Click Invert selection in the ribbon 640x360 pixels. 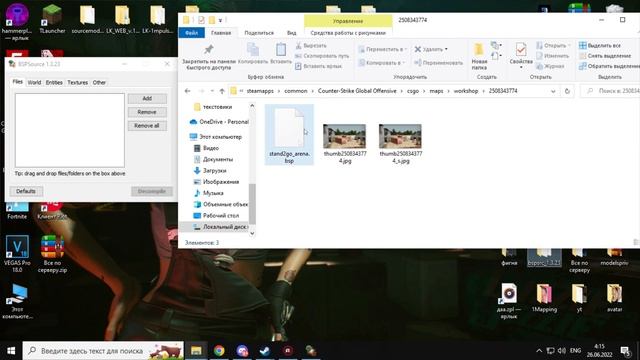(x=609, y=66)
